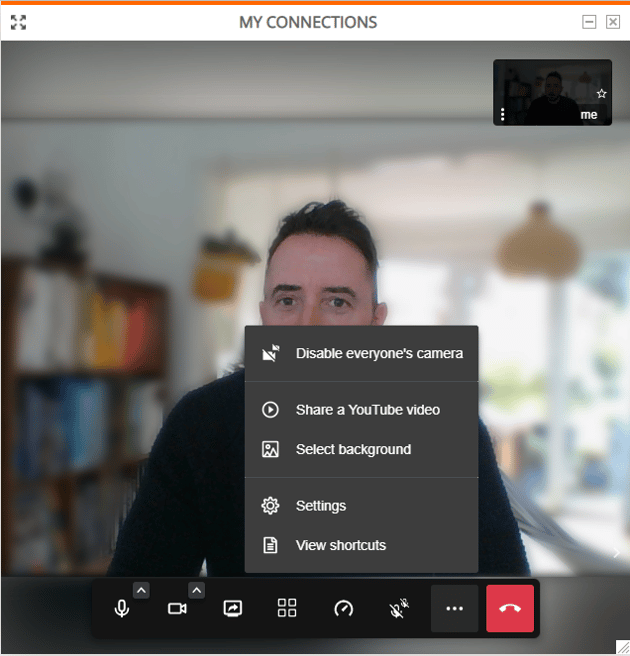Click the "me" self-view video thumbnail

pyautogui.click(x=551, y=92)
